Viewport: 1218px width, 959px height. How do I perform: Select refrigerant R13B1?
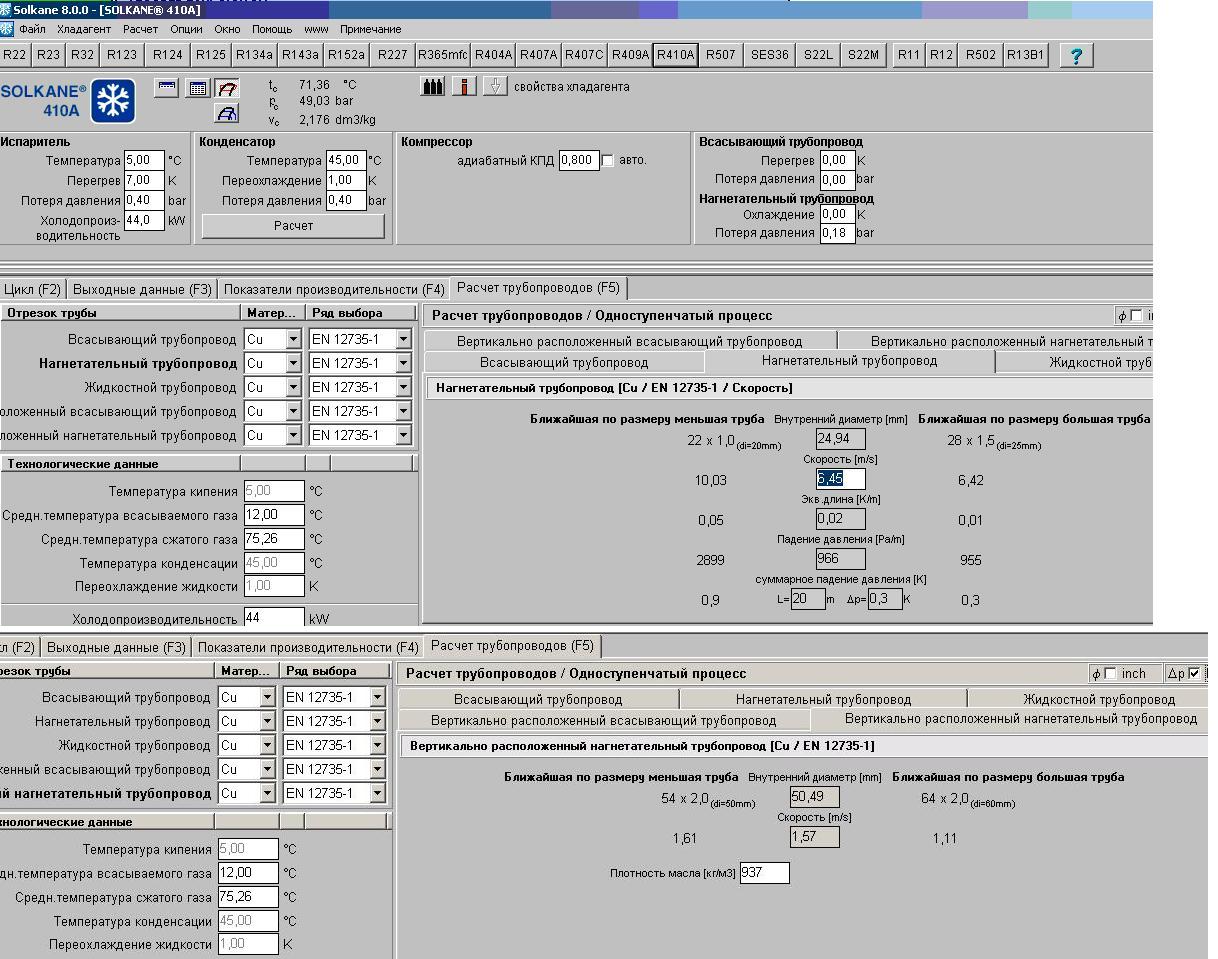tap(1025, 55)
